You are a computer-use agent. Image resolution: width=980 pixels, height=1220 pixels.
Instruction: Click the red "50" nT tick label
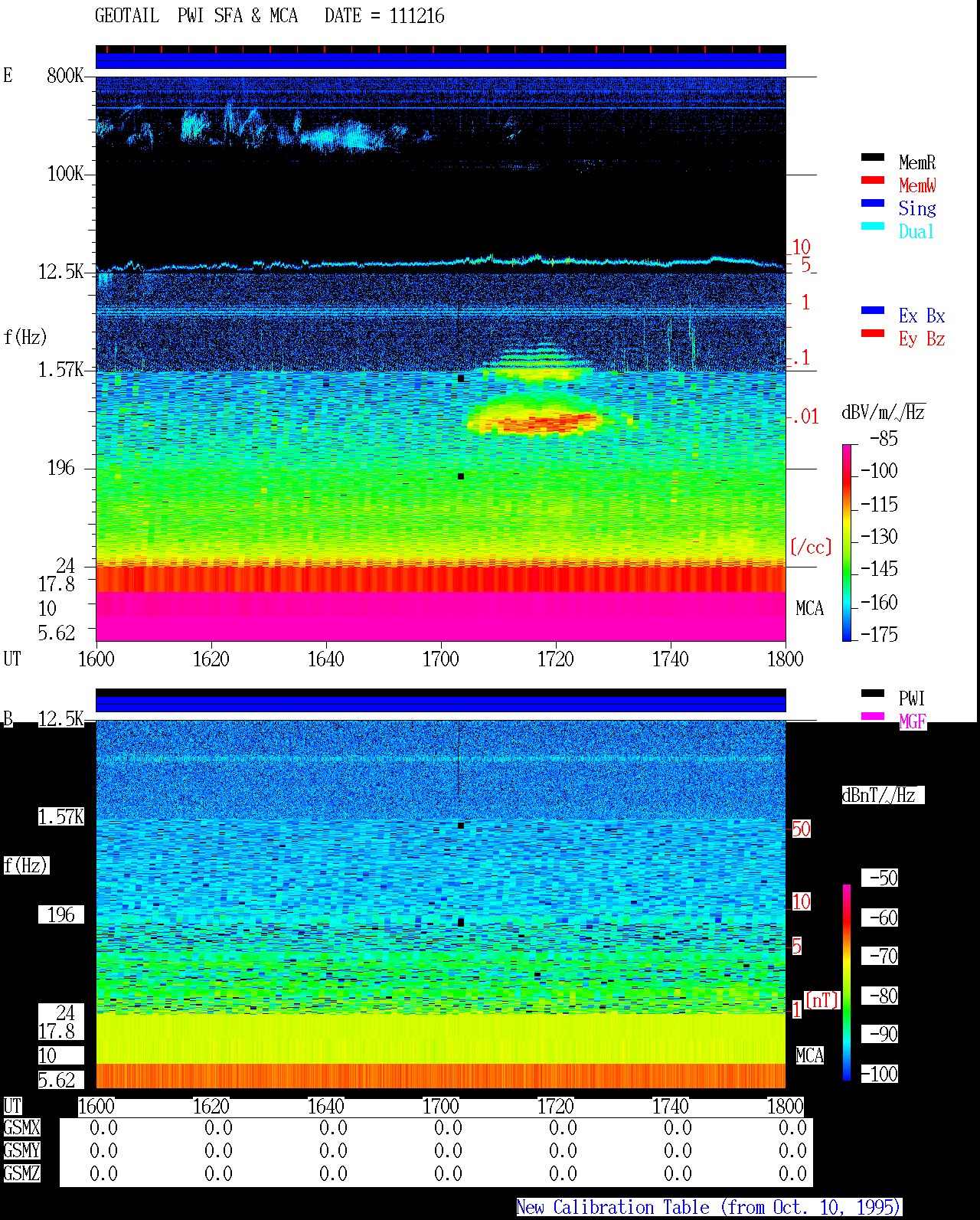801,829
